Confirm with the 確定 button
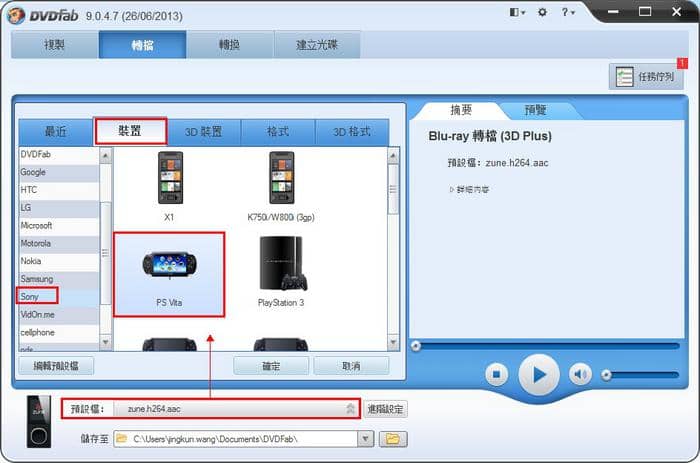Screen dimensions: 700x463 point(271,366)
